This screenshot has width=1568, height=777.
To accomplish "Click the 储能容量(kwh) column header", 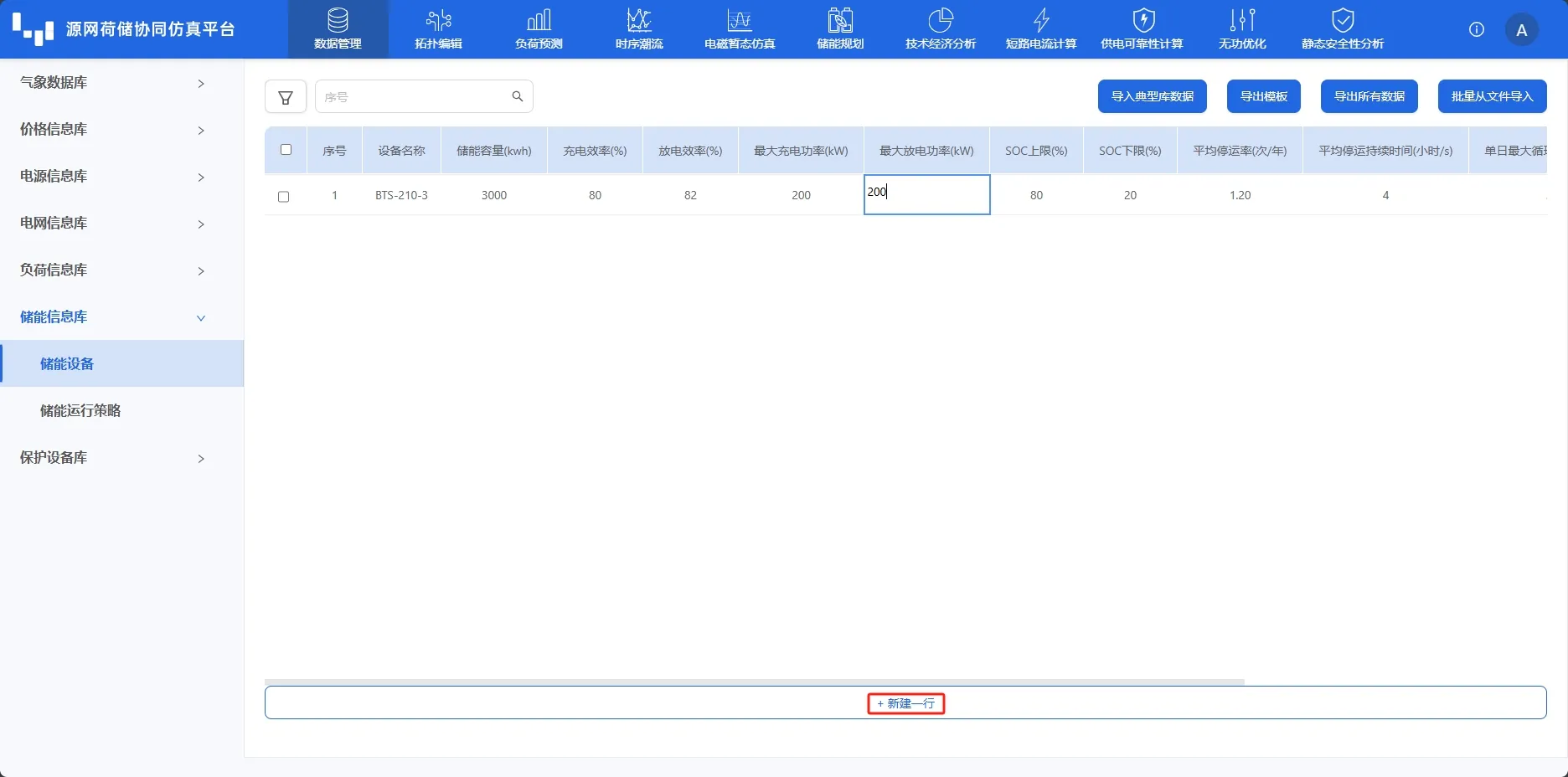I will pyautogui.click(x=493, y=151).
